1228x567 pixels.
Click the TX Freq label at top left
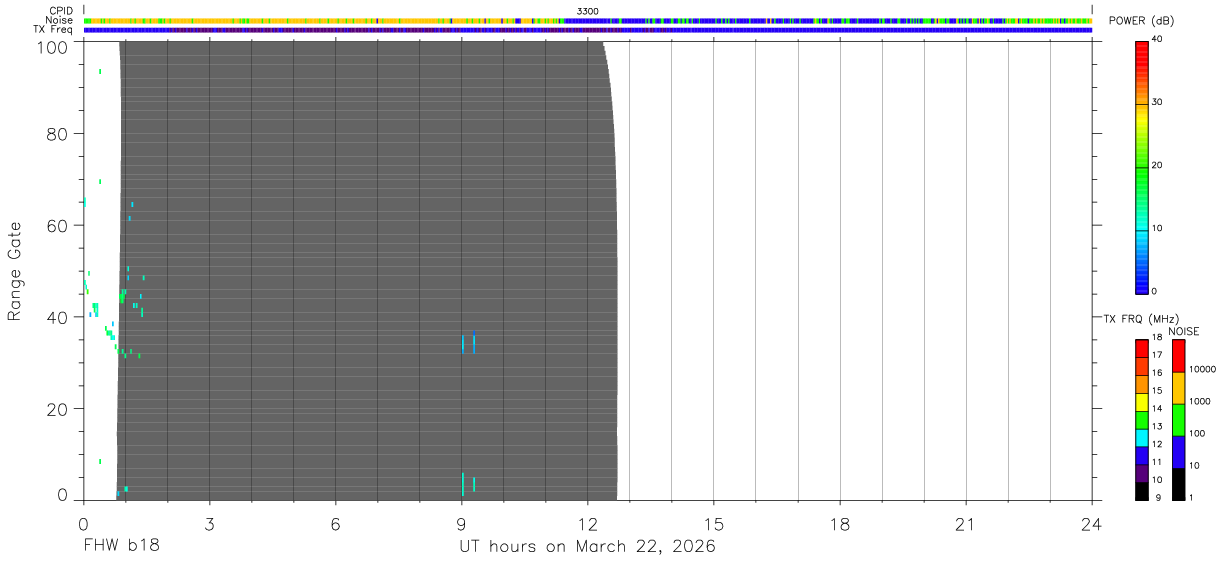pos(53,29)
